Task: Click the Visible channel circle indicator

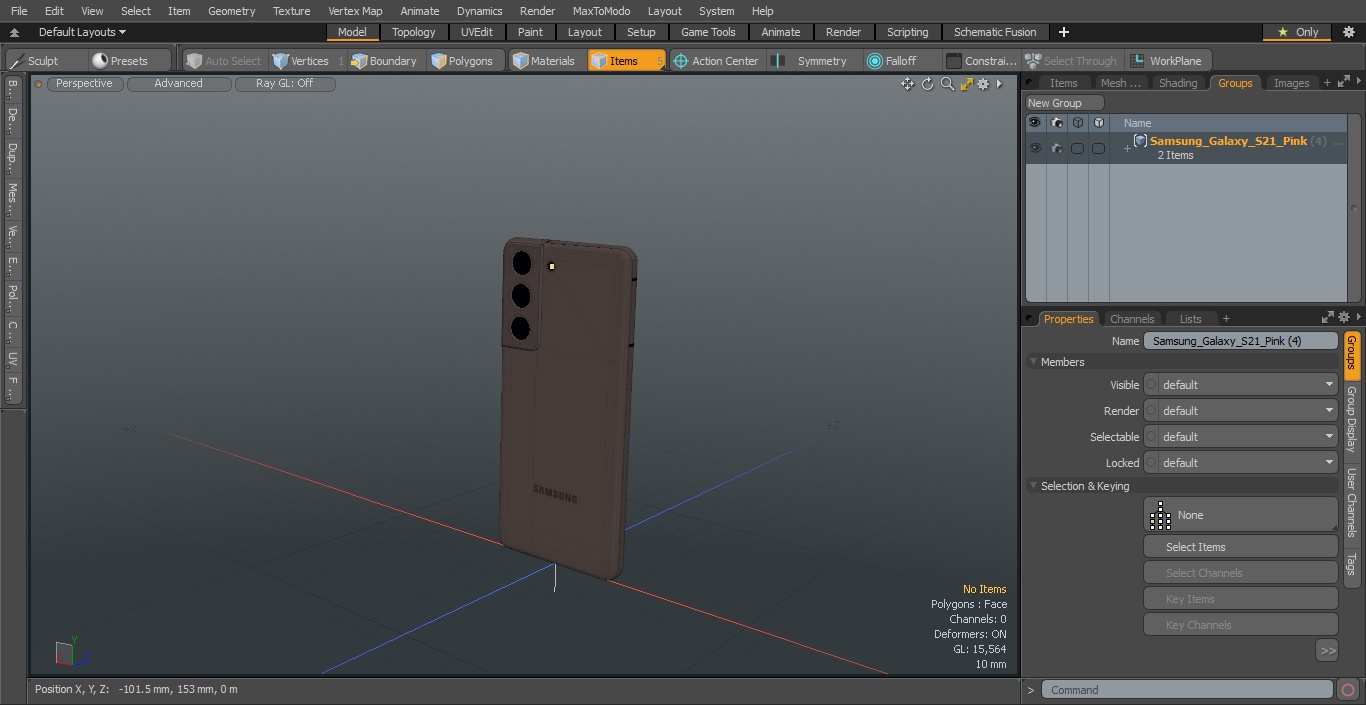Action: tap(1151, 385)
